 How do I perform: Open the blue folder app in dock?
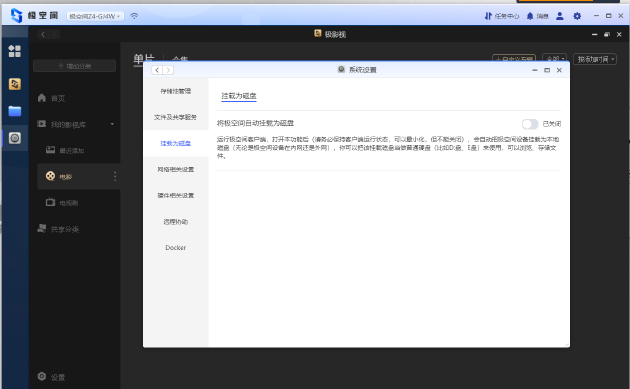pos(15,111)
